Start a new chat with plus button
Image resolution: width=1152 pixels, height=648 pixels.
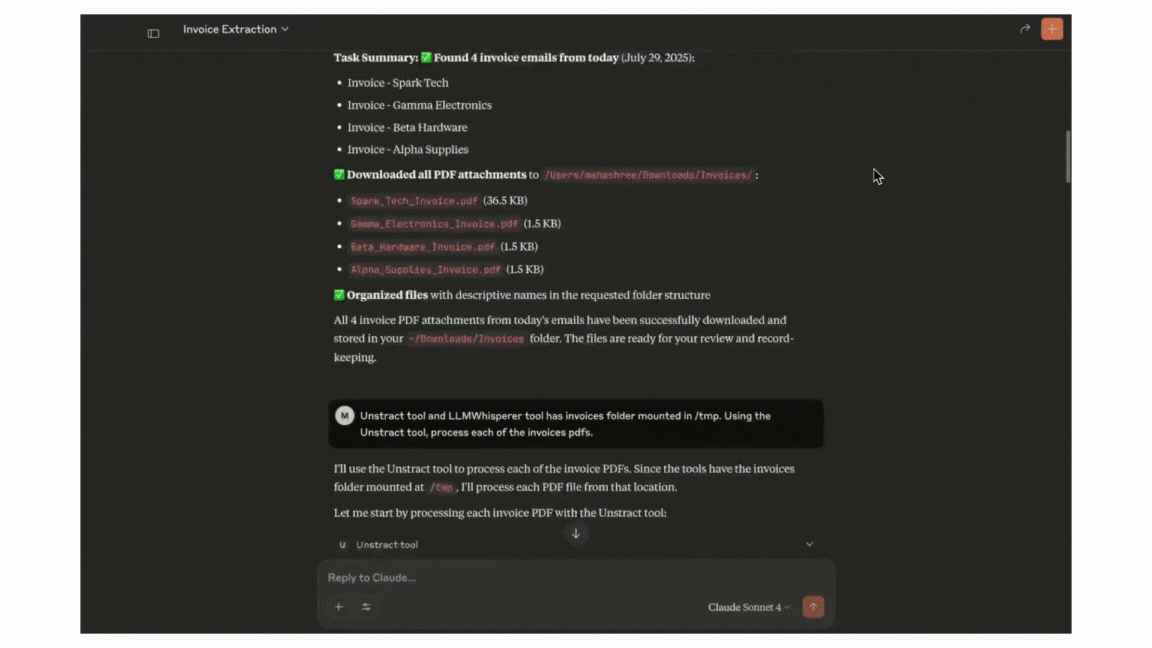(x=1052, y=29)
